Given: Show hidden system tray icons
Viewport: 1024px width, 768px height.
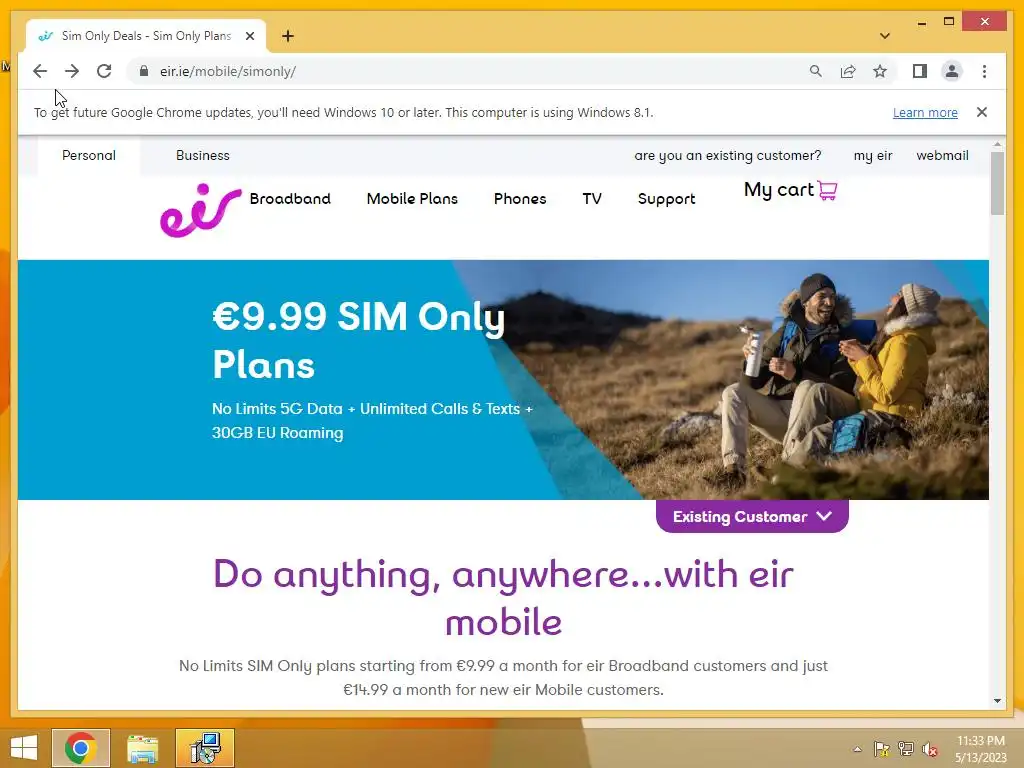Looking at the screenshot, I should [857, 749].
